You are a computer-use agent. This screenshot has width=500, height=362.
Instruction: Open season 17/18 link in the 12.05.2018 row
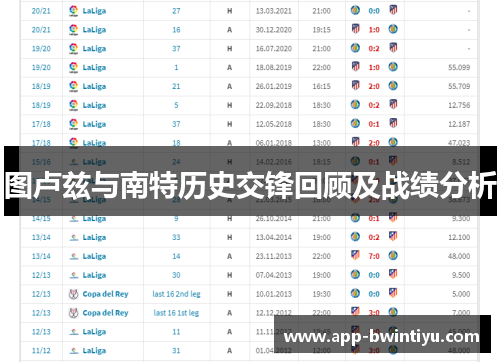[x=41, y=124]
